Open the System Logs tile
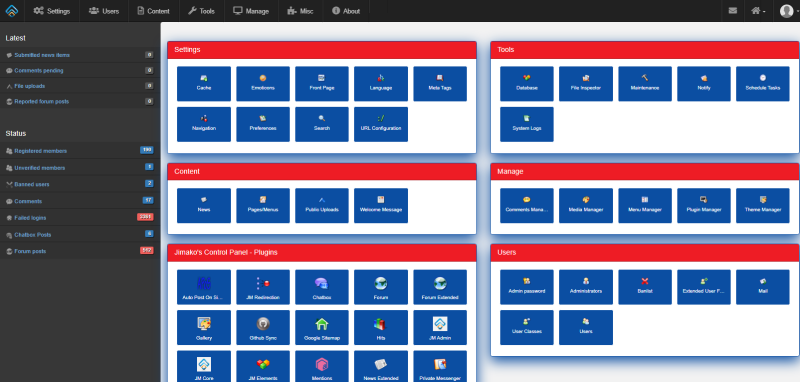Image resolution: width=800 pixels, height=382 pixels. (x=527, y=124)
